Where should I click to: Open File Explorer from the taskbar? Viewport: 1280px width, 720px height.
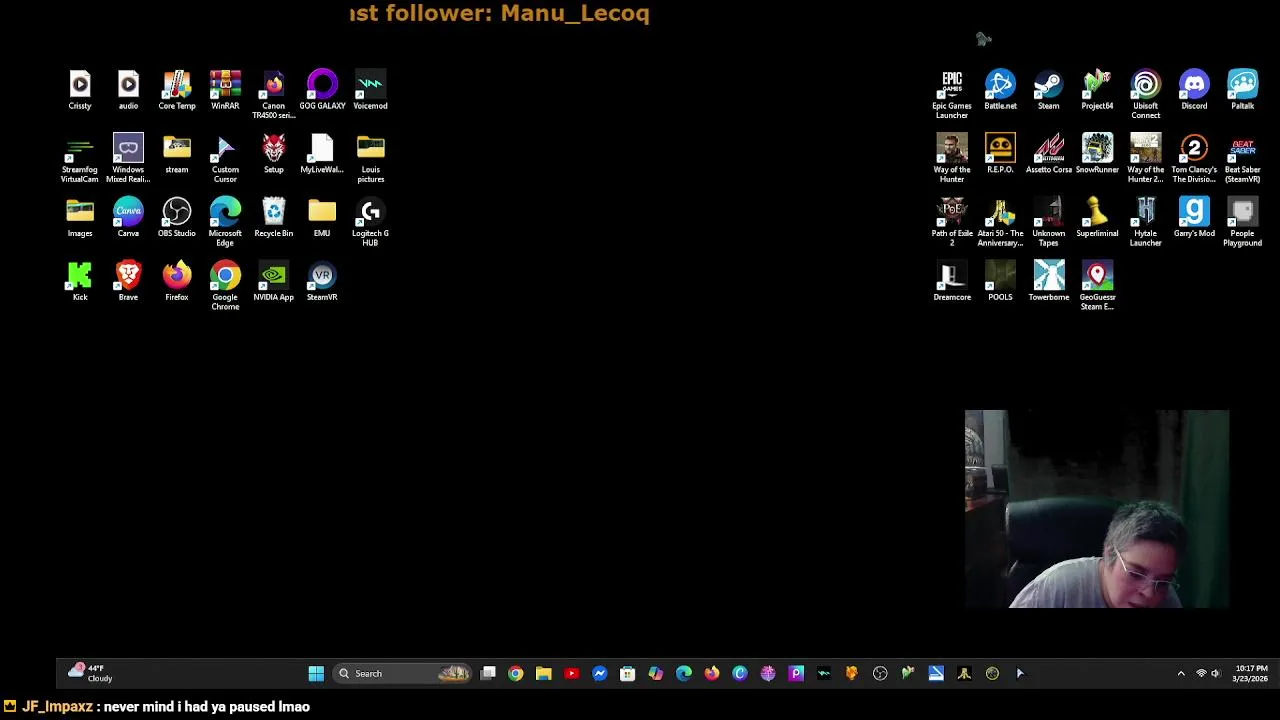[543, 674]
